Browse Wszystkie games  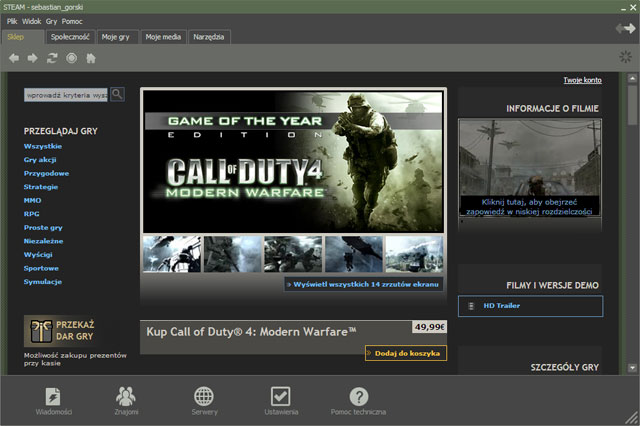[43, 146]
